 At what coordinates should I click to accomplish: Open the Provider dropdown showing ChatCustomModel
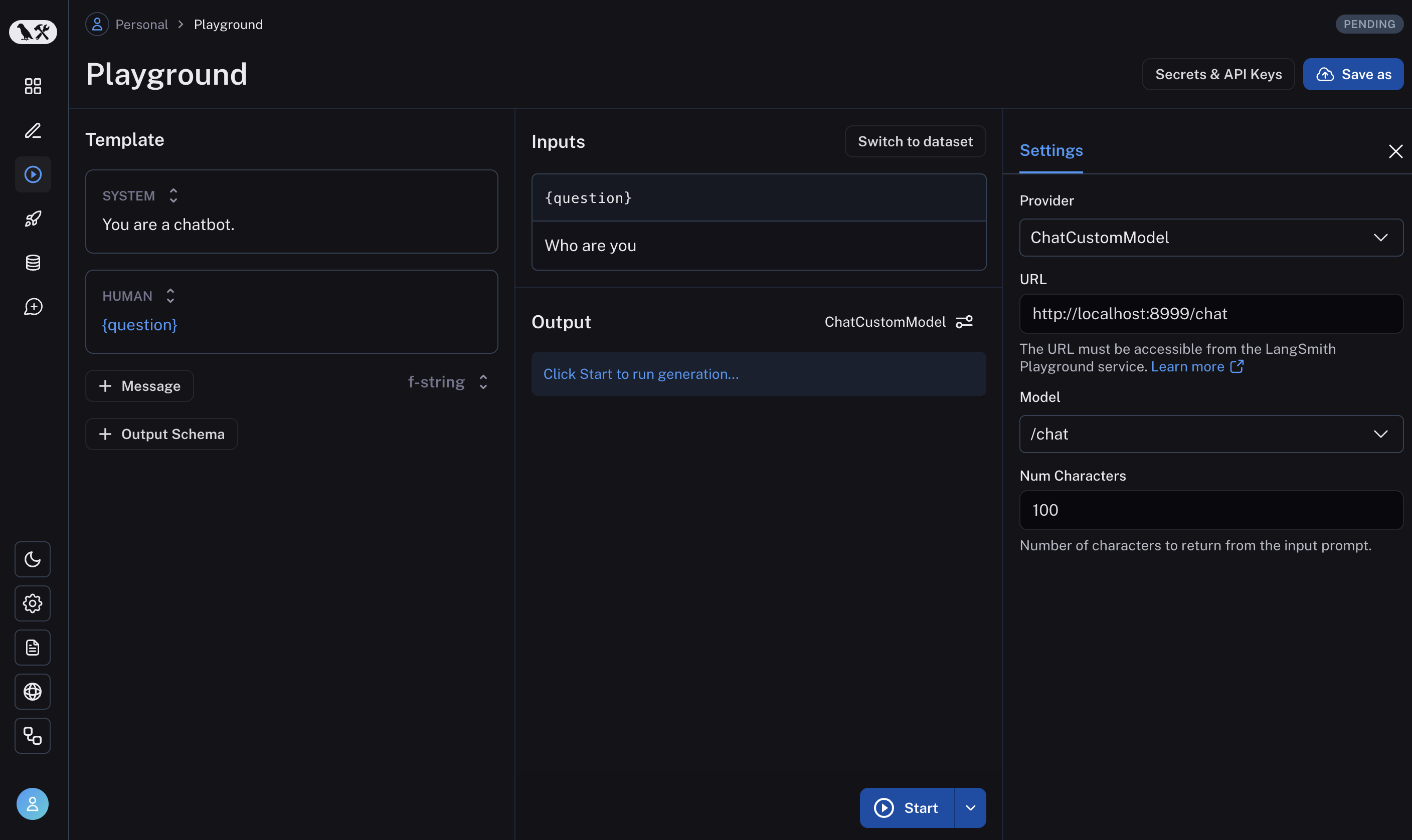point(1210,237)
